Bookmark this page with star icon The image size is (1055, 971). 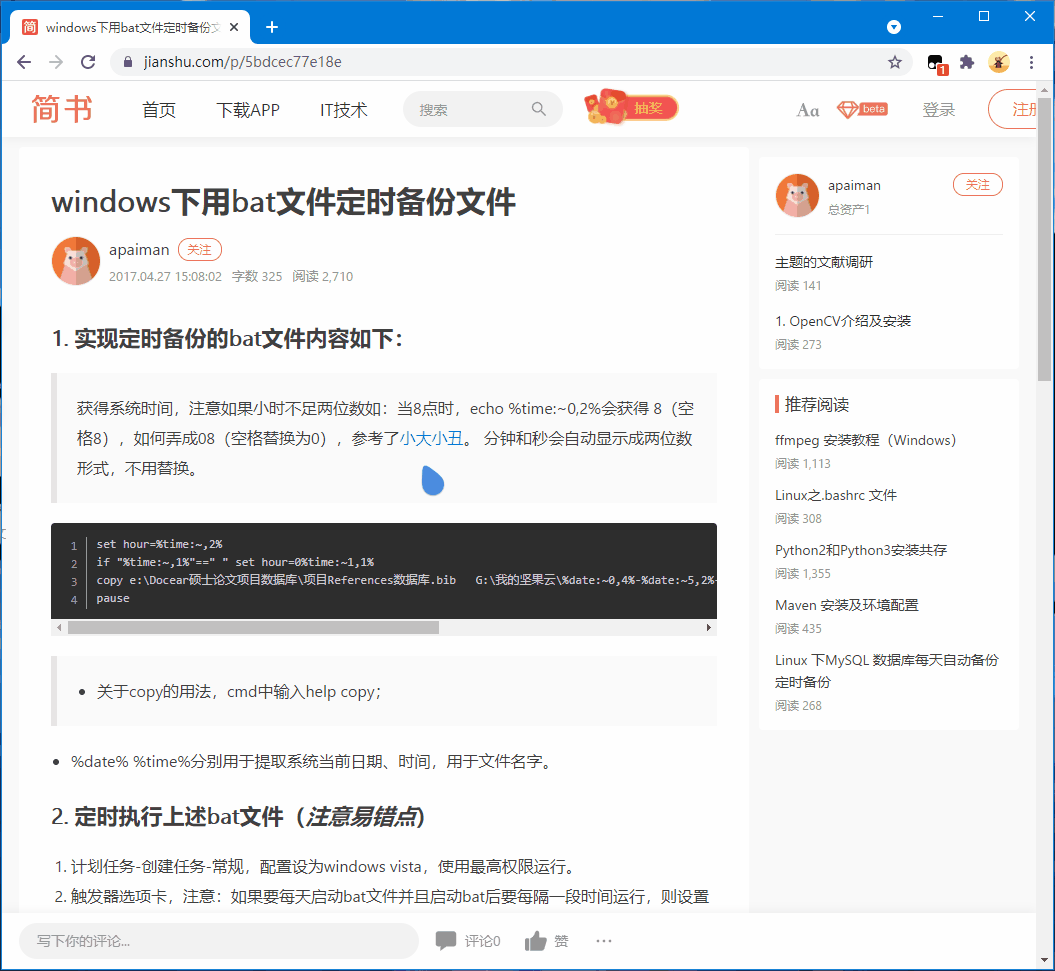[x=894, y=63]
